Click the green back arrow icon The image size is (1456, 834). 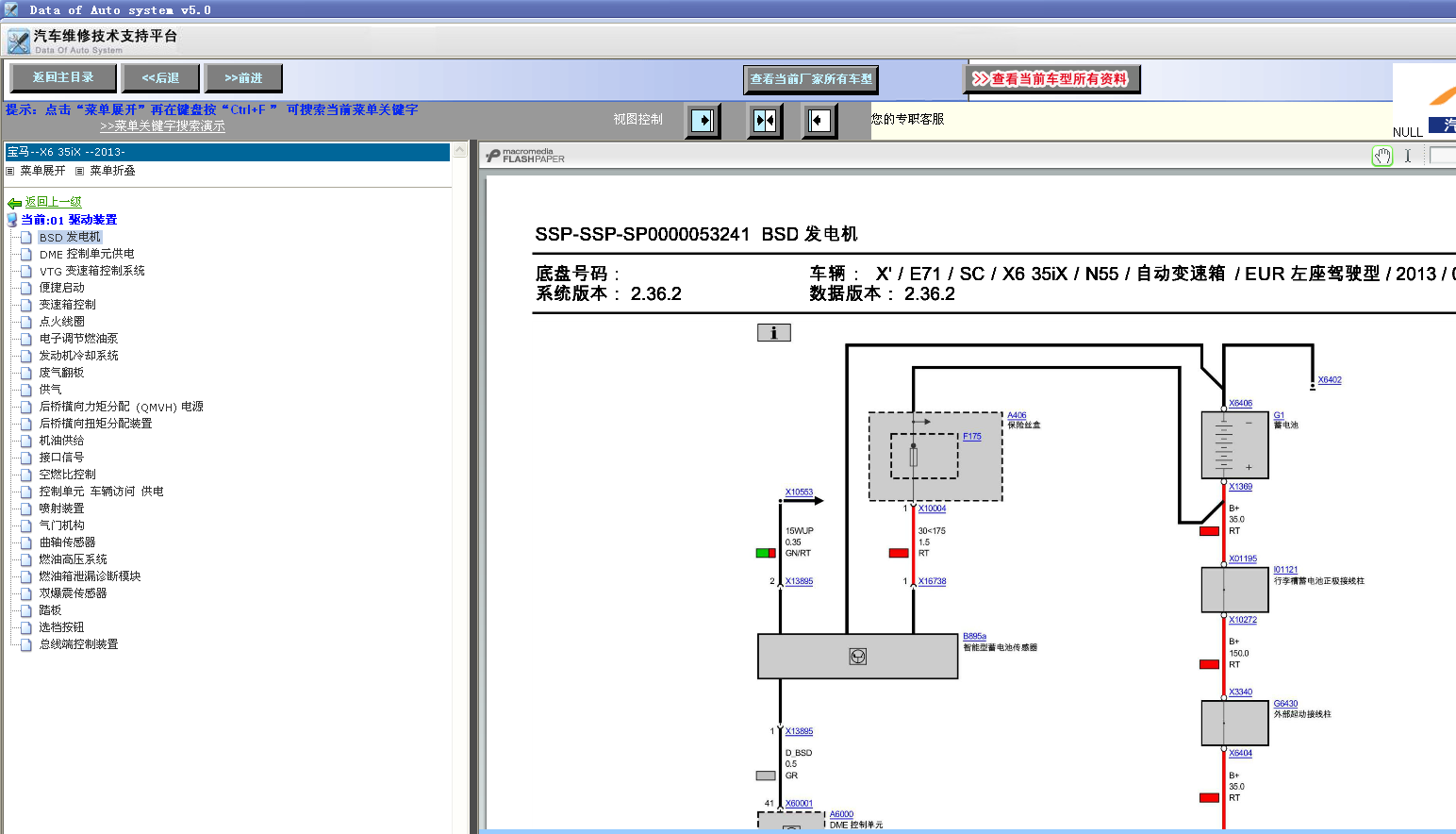point(14,203)
